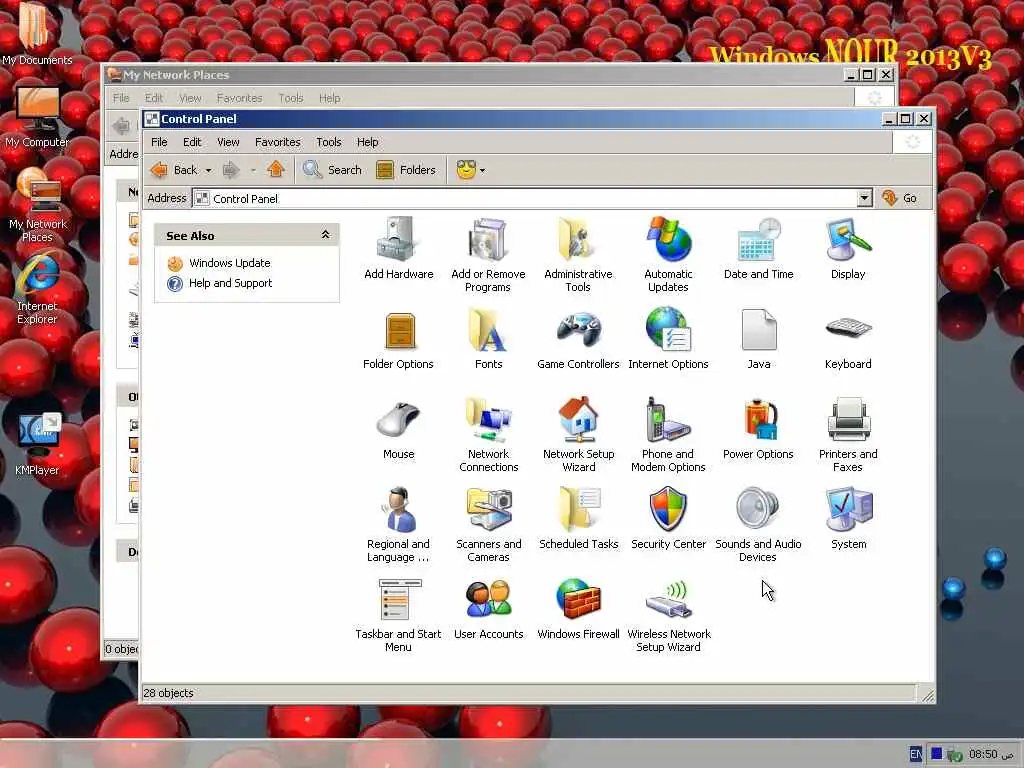Open Power Options
The image size is (1024, 768).
pos(758,430)
